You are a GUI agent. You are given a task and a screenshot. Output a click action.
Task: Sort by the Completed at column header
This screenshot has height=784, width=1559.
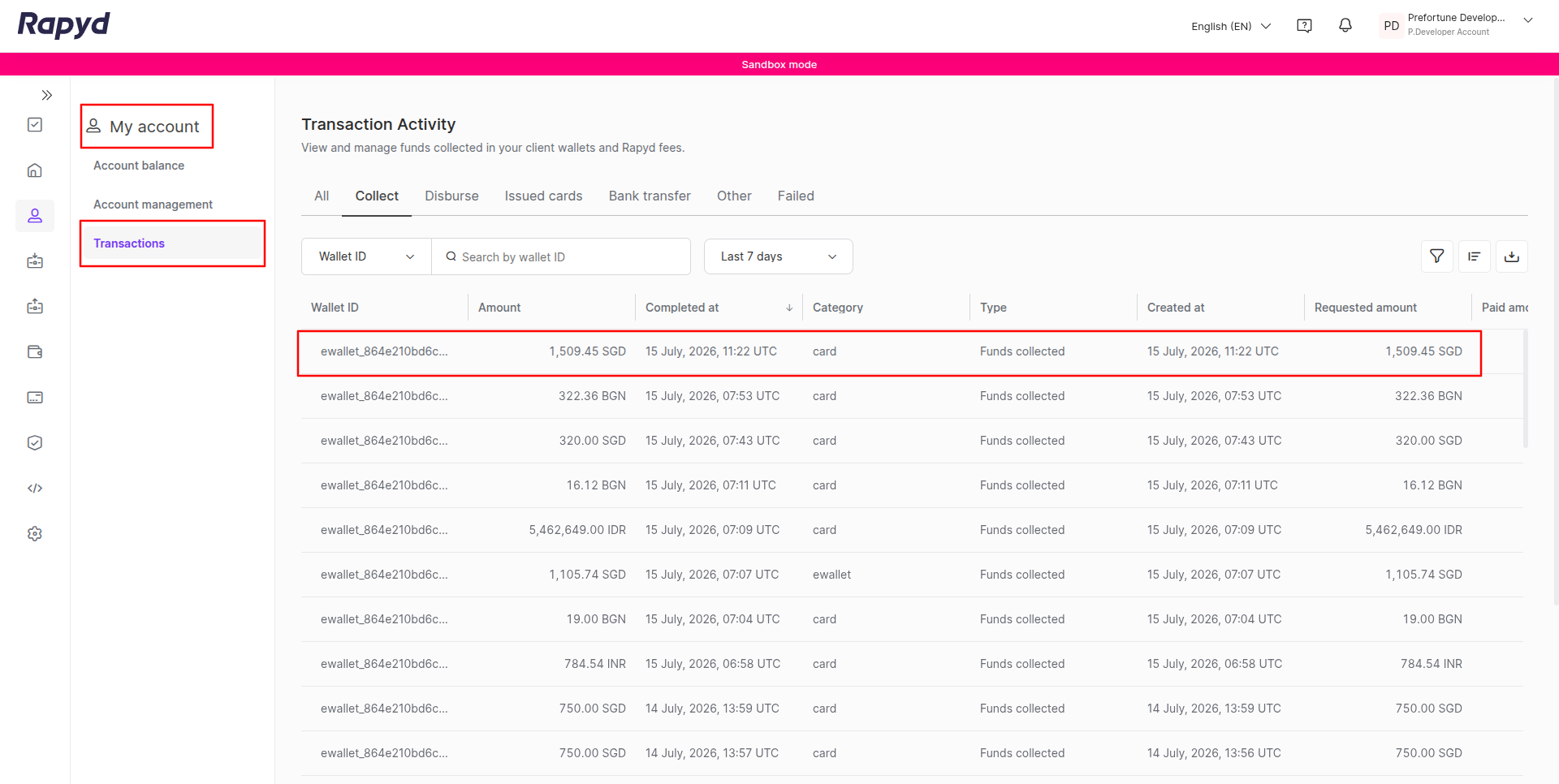pyautogui.click(x=682, y=308)
